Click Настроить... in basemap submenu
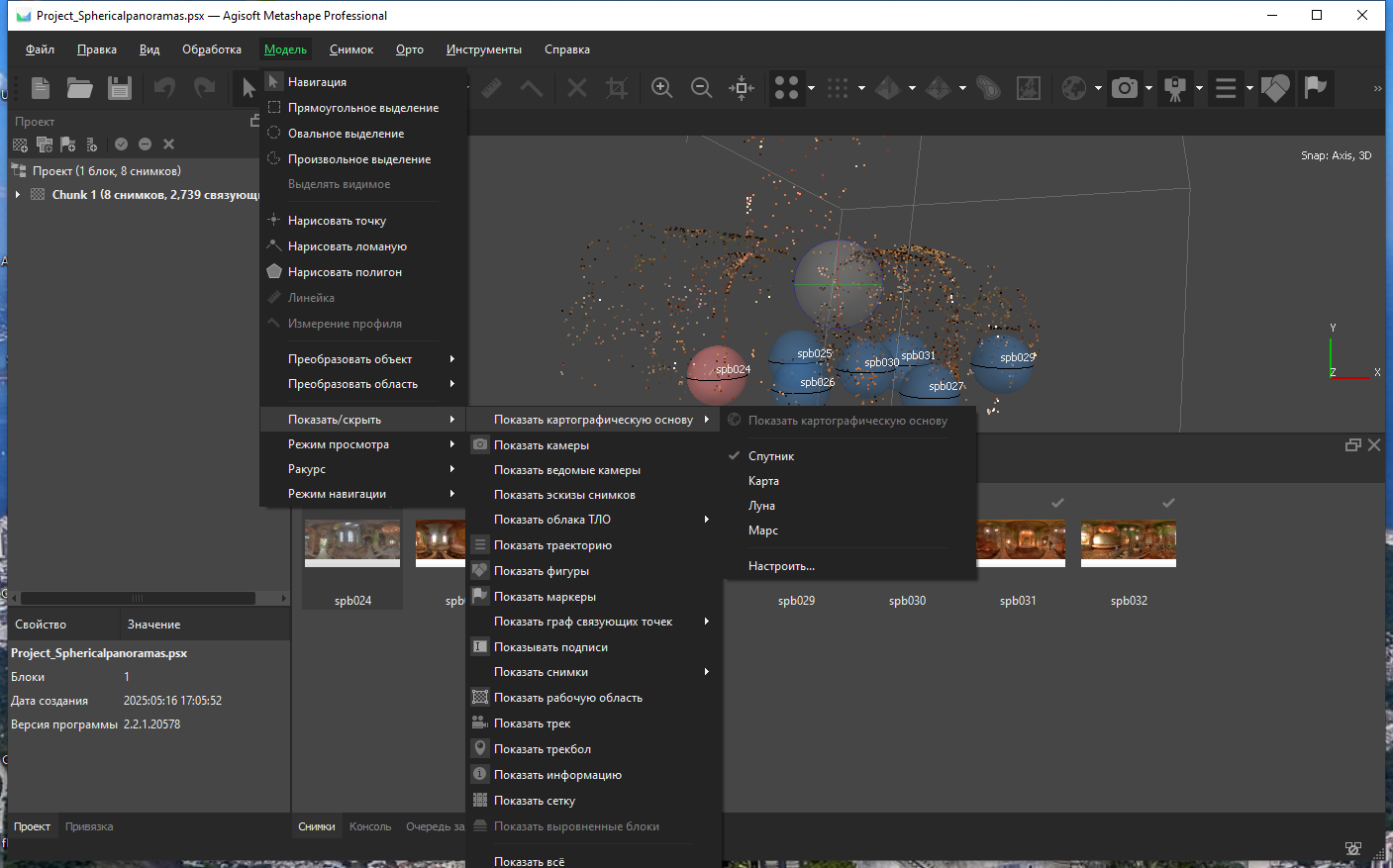This screenshot has width=1393, height=868. pyautogui.click(x=781, y=566)
